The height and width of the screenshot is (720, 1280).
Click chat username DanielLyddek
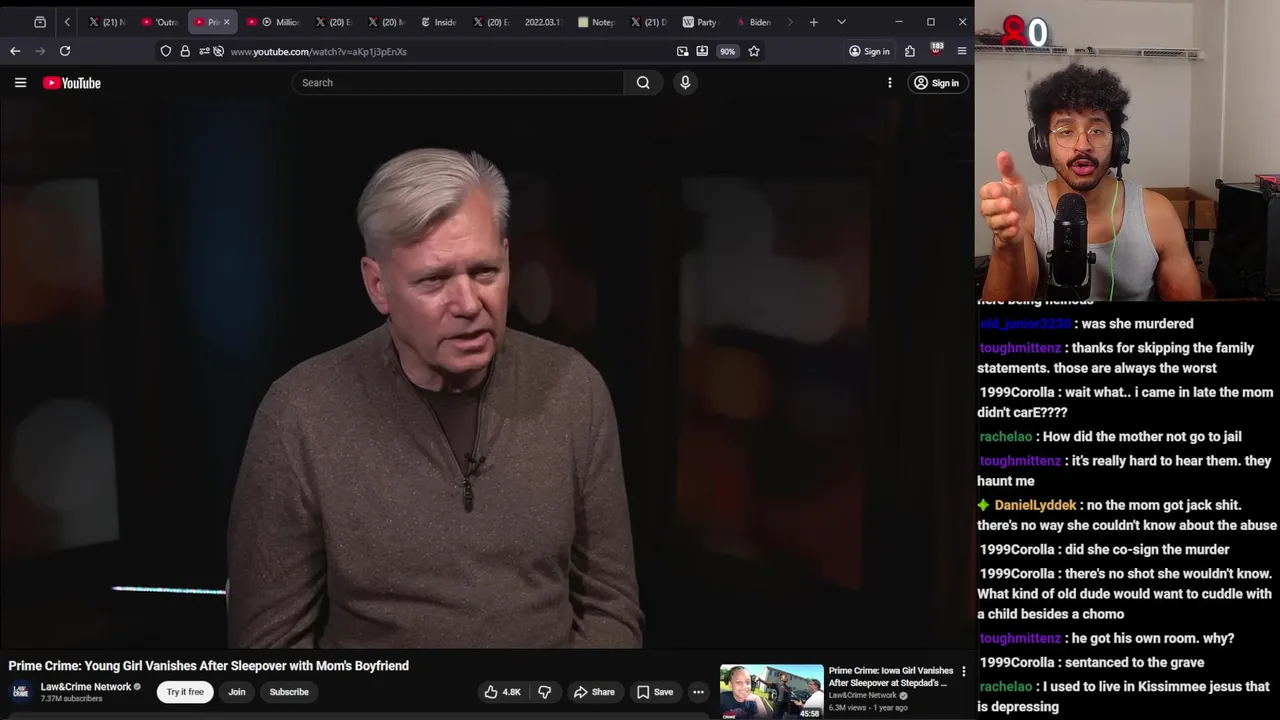click(x=1035, y=505)
